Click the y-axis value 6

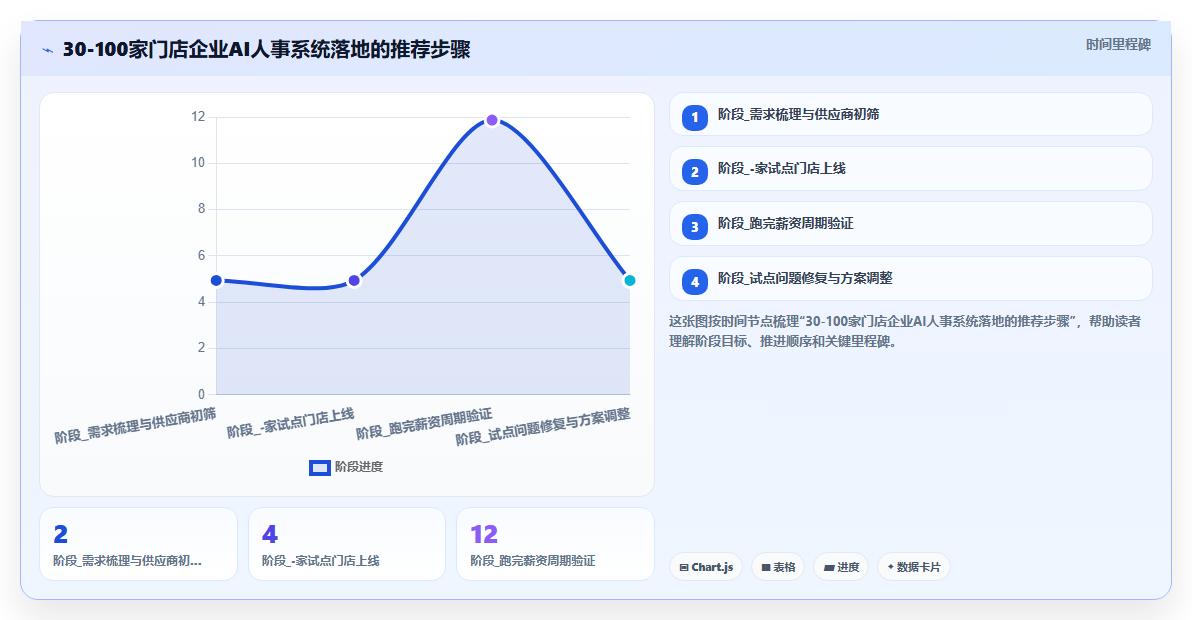point(201,255)
